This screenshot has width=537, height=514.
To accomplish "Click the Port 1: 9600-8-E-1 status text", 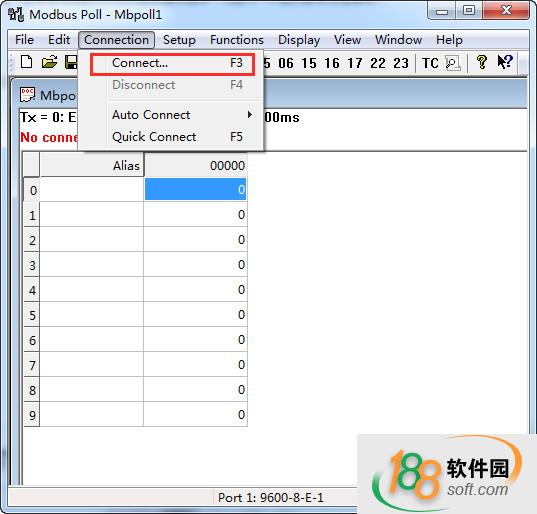I will click(271, 498).
